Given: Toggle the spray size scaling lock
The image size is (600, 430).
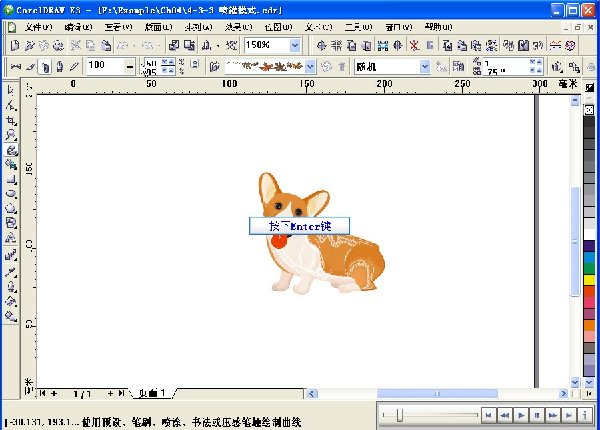Looking at the screenshot, I should click(195, 64).
